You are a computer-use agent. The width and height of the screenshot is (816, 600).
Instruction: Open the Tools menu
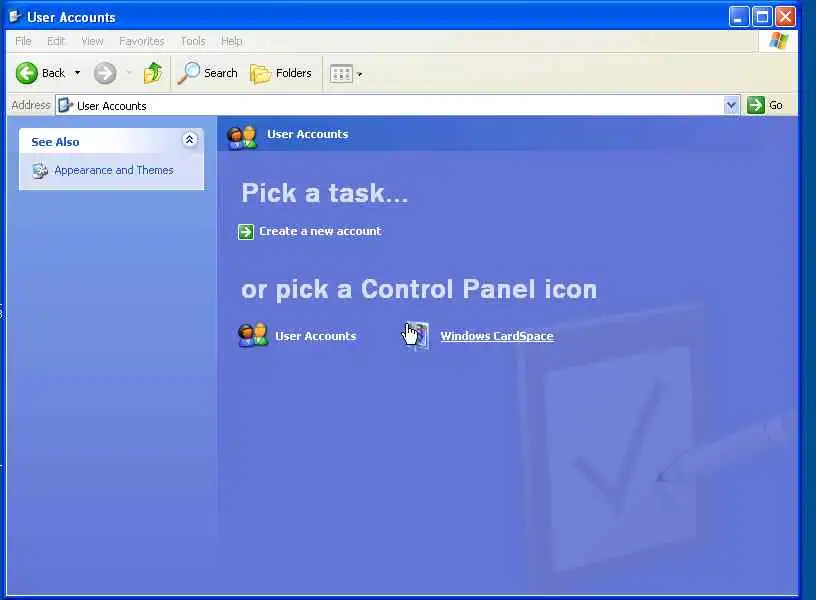pos(193,41)
